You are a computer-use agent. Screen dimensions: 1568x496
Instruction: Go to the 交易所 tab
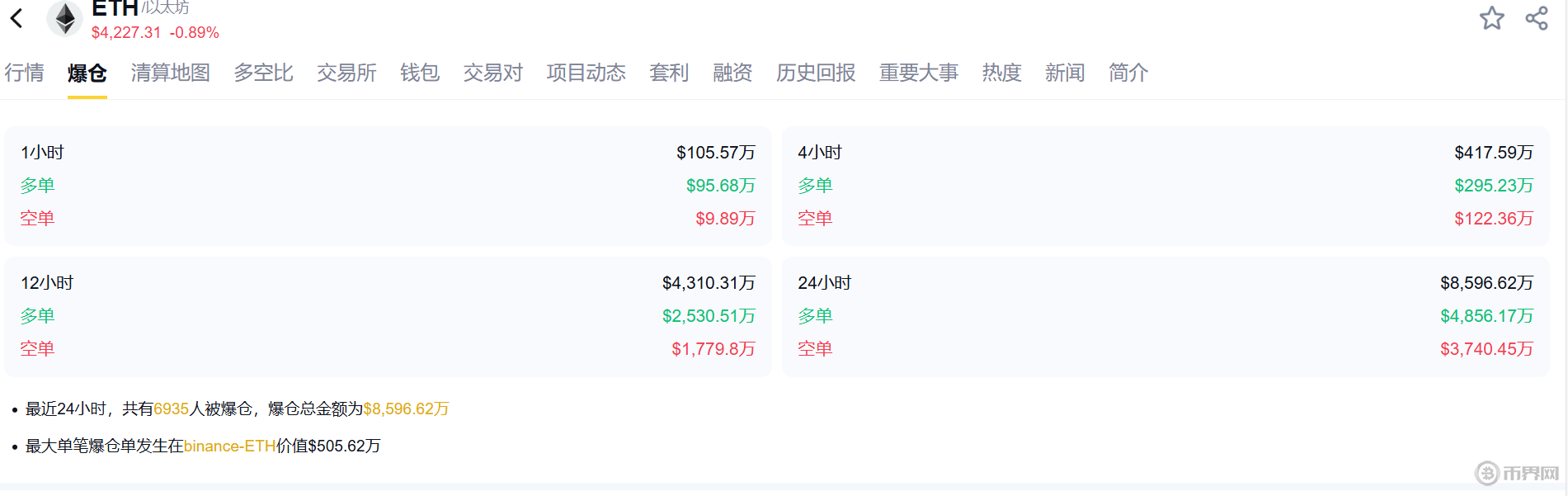pyautogui.click(x=346, y=73)
